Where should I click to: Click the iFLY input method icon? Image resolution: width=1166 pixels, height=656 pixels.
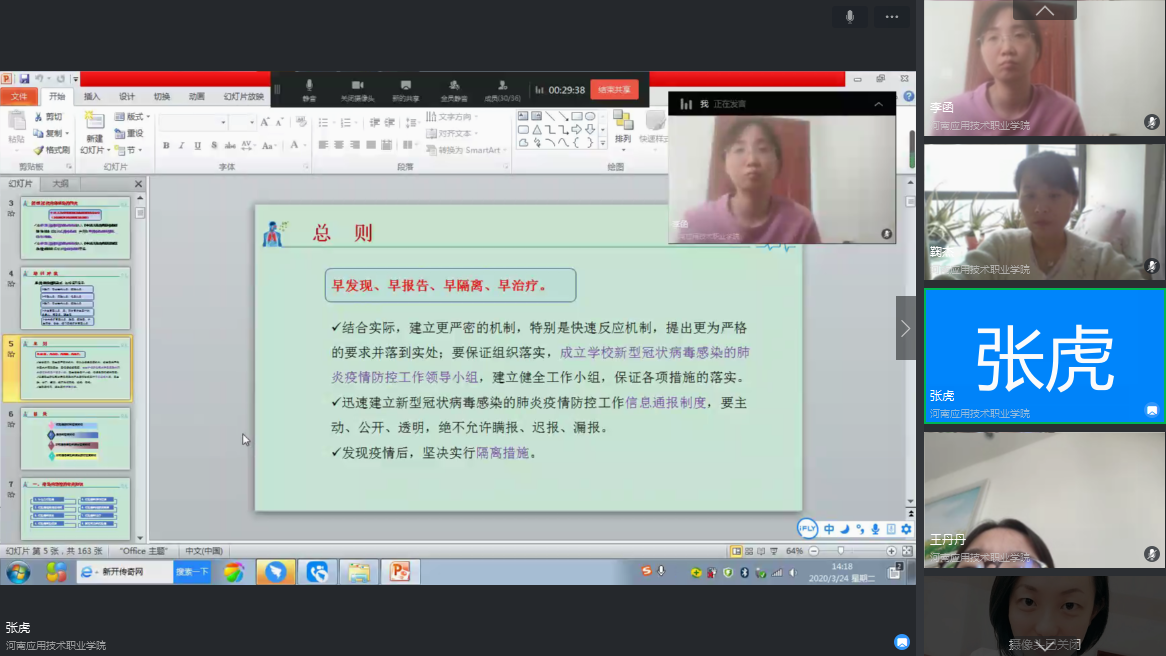(807, 528)
